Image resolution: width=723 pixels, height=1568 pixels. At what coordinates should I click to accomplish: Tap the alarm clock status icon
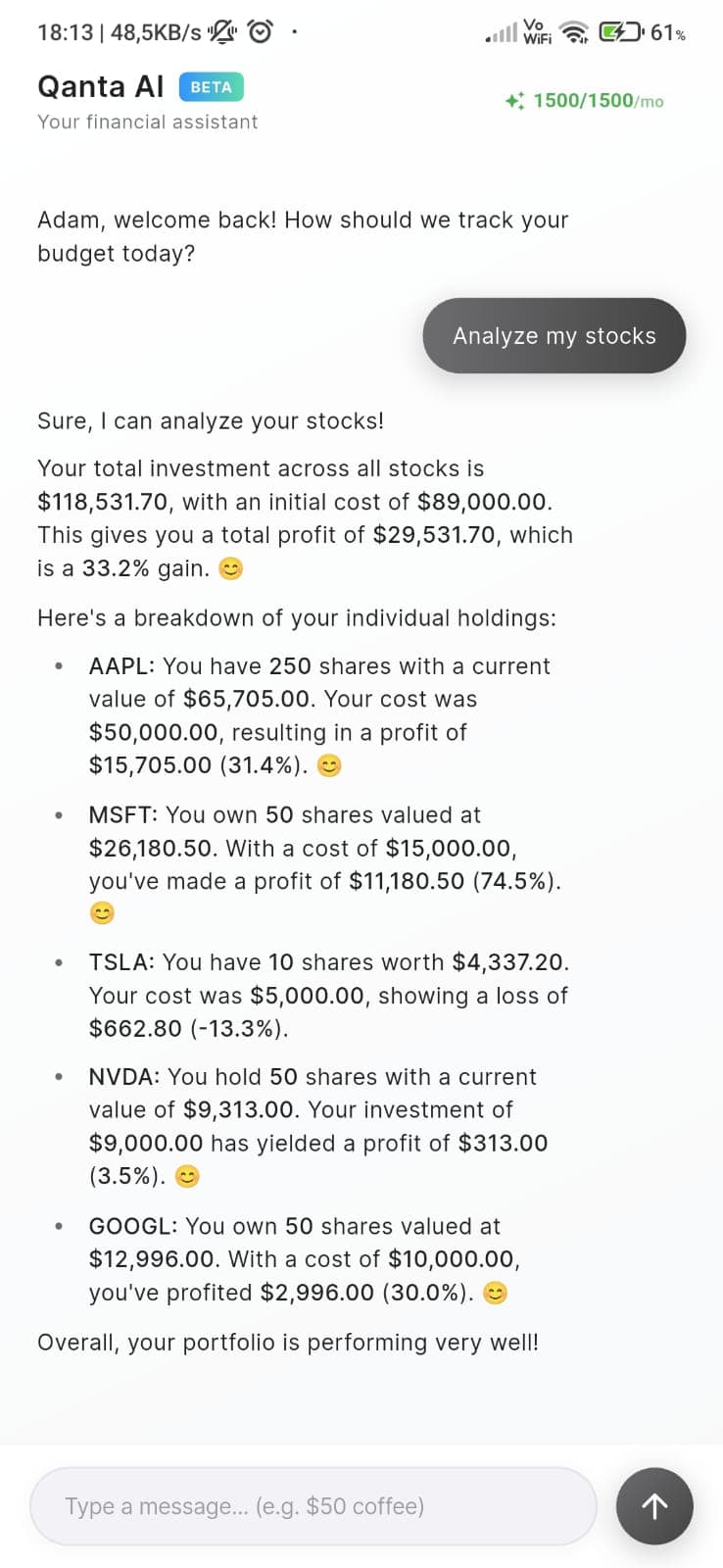point(261,32)
